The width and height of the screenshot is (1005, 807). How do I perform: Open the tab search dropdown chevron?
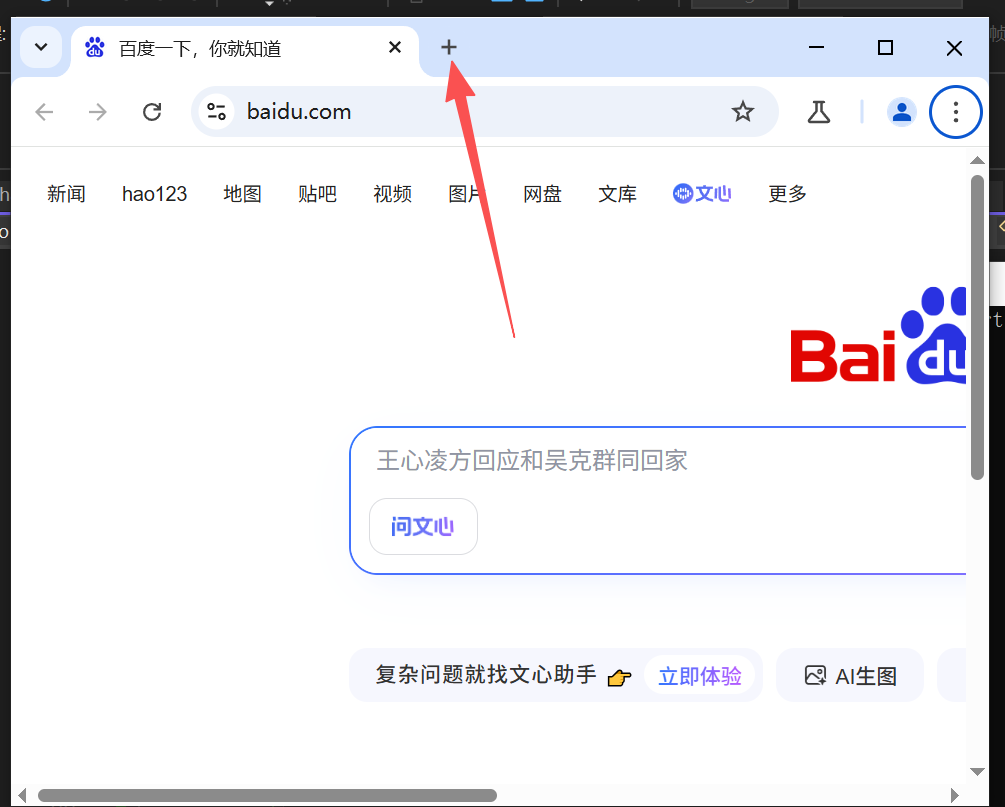(41, 47)
